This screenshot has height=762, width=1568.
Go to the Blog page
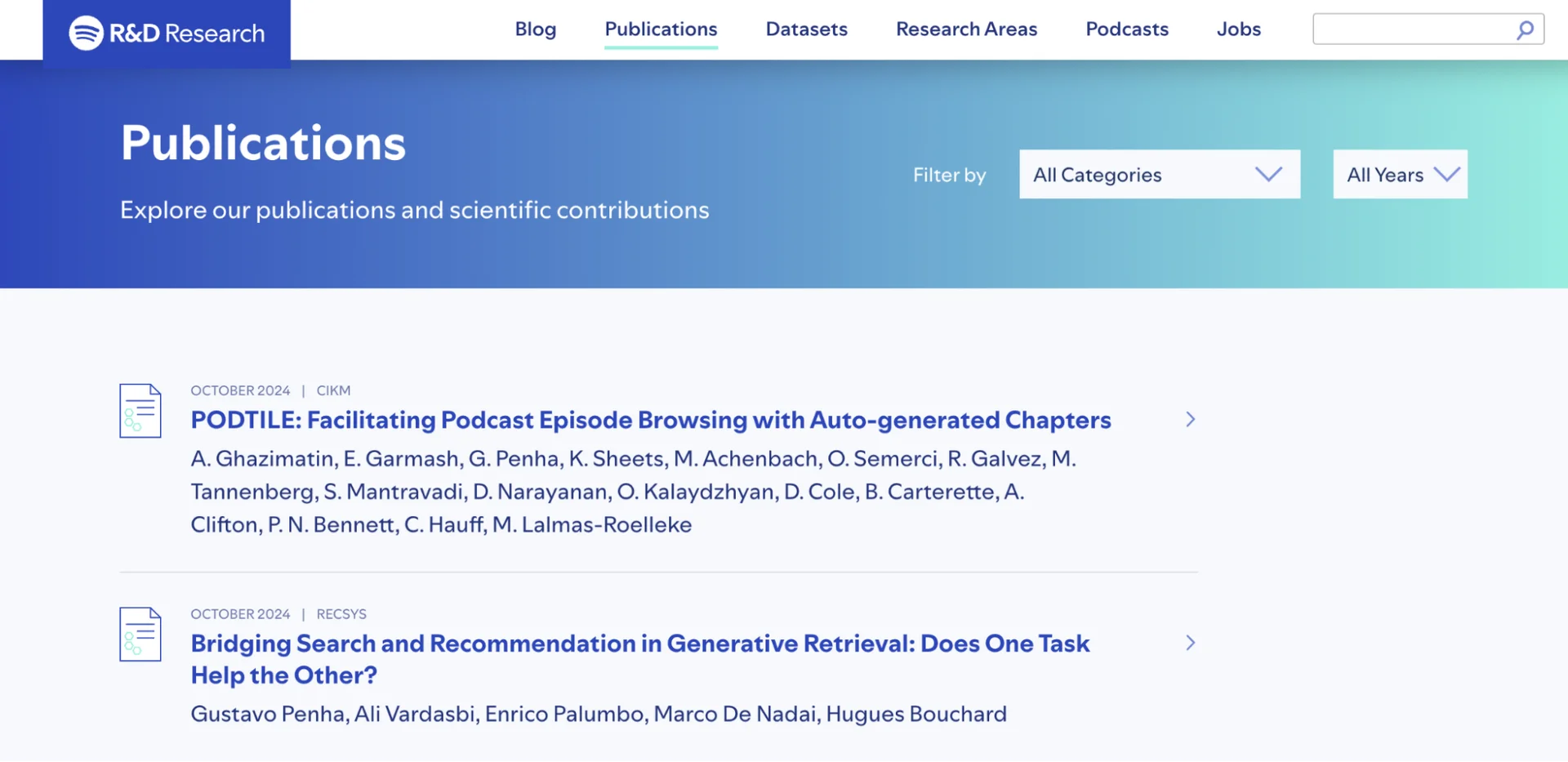tap(536, 29)
